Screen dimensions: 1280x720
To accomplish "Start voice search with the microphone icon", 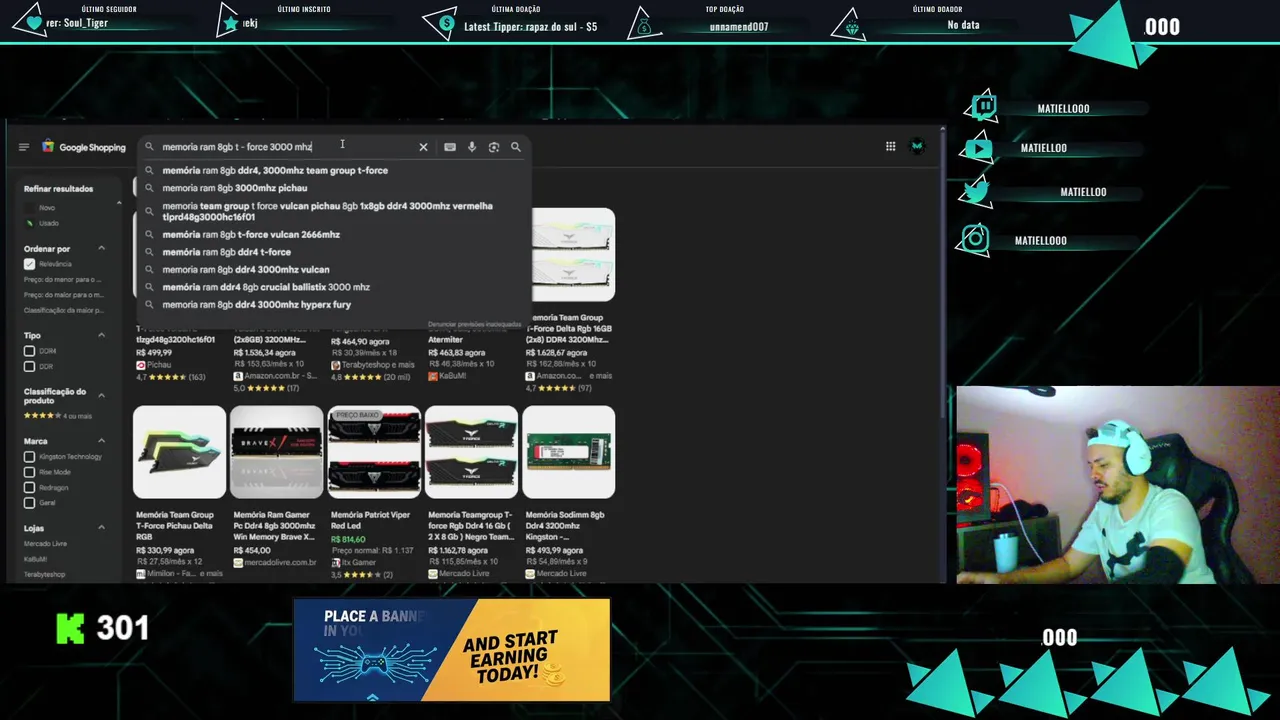I will pos(472,147).
